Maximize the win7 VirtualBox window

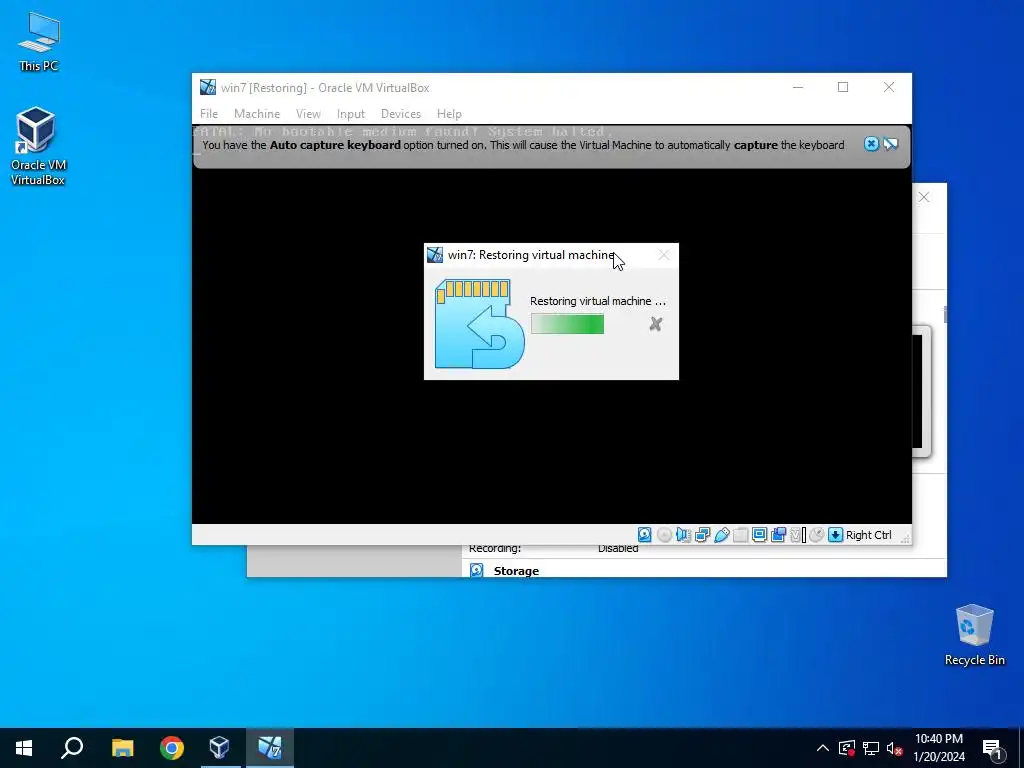(x=843, y=87)
